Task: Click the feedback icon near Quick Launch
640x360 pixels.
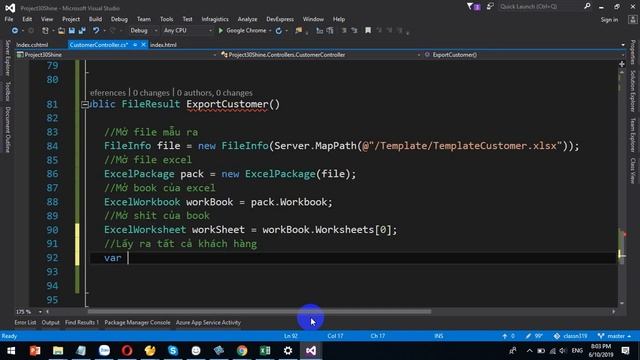Action: [490, 7]
